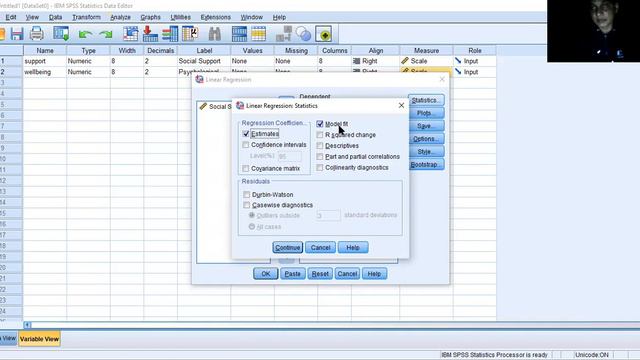Enable the Collinearity diagnostics checkbox
The image size is (640, 360).
[x=320, y=167]
